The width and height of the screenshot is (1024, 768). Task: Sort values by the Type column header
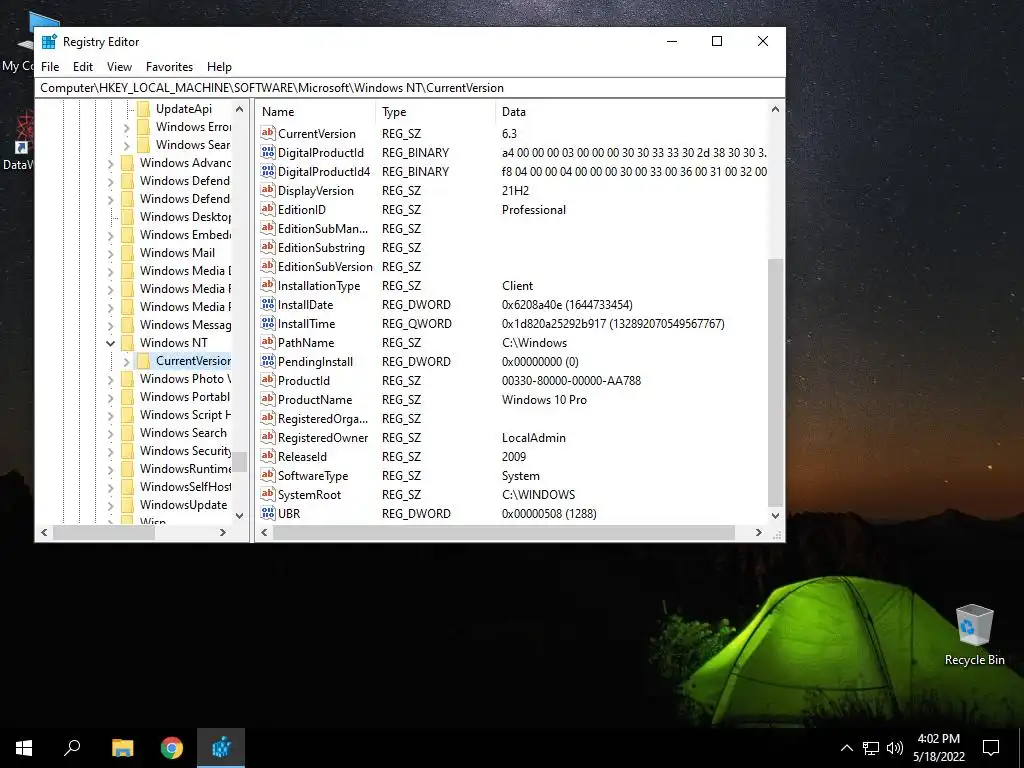pos(436,112)
